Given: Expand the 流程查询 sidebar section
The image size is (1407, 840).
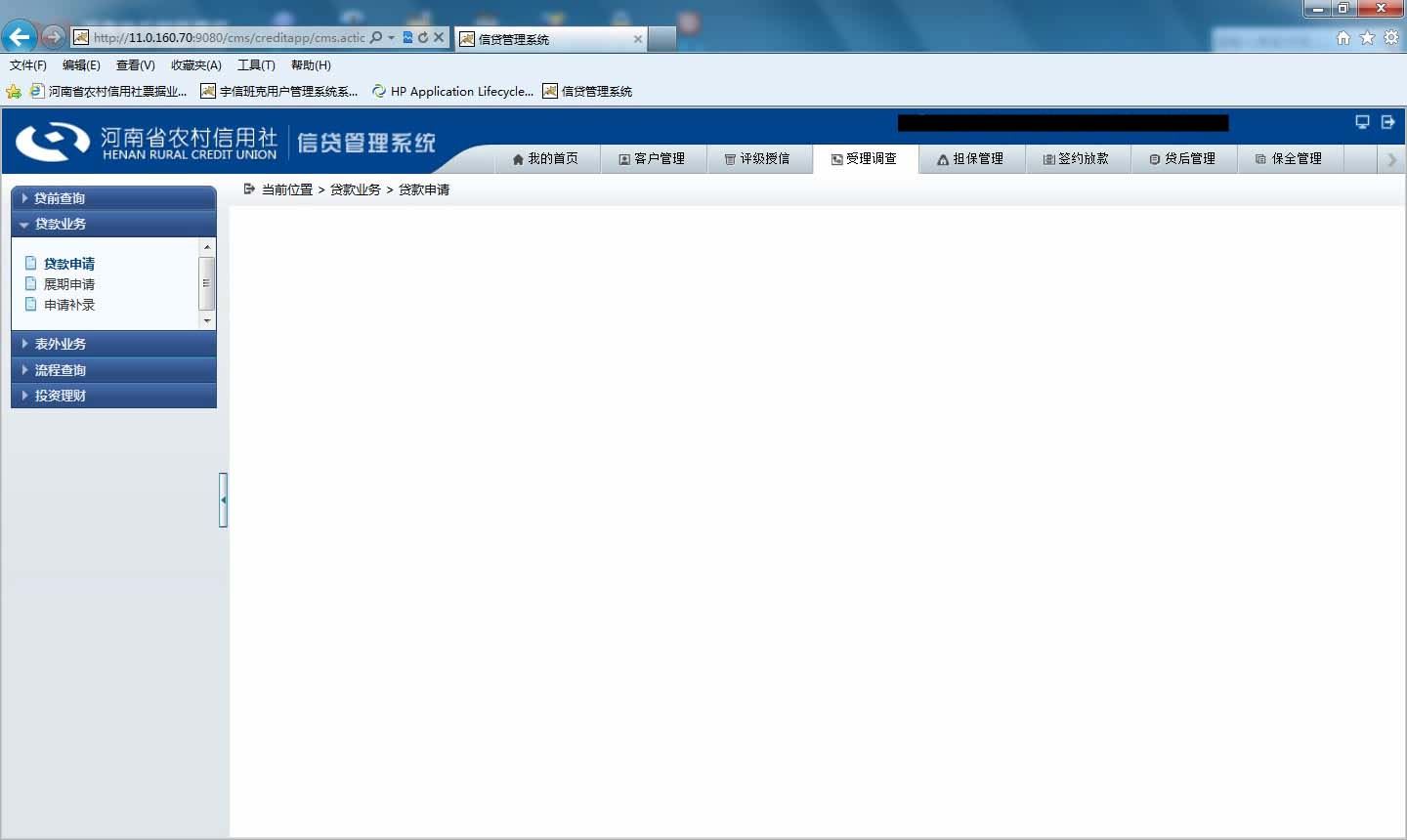Looking at the screenshot, I should [x=113, y=370].
